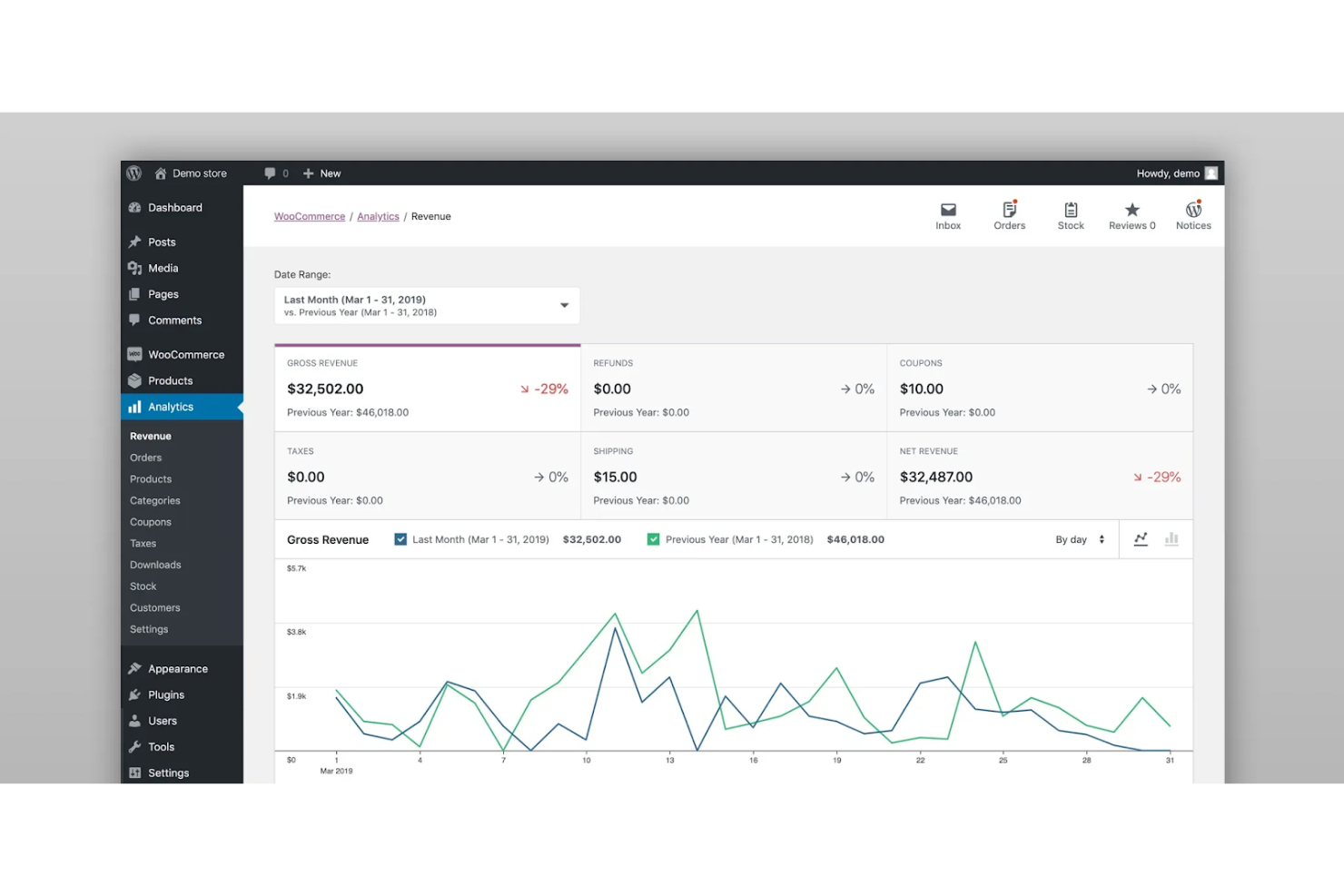Toggle the Comments counter in the admin bar

coord(276,172)
